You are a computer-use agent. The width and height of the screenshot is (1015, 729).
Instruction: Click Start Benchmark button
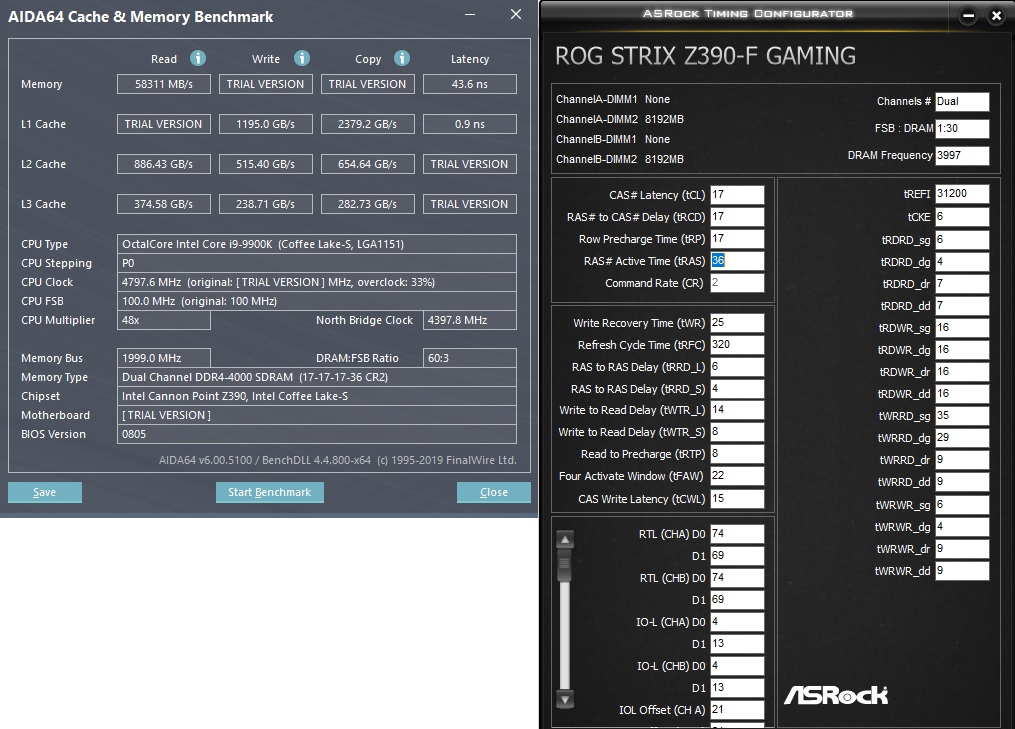270,492
